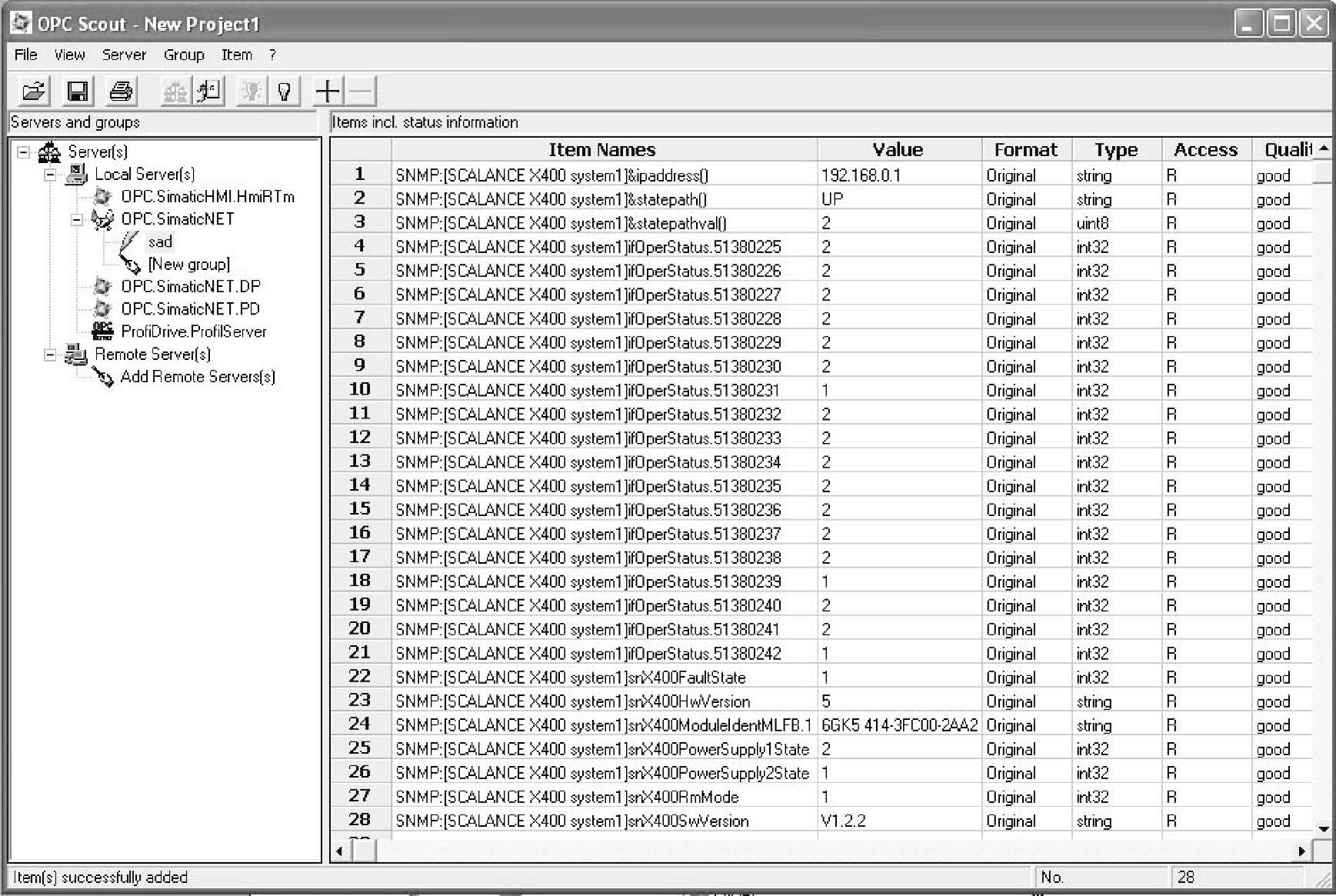Click the [New group] icon
The height and width of the screenshot is (896, 1336).
pos(131,265)
